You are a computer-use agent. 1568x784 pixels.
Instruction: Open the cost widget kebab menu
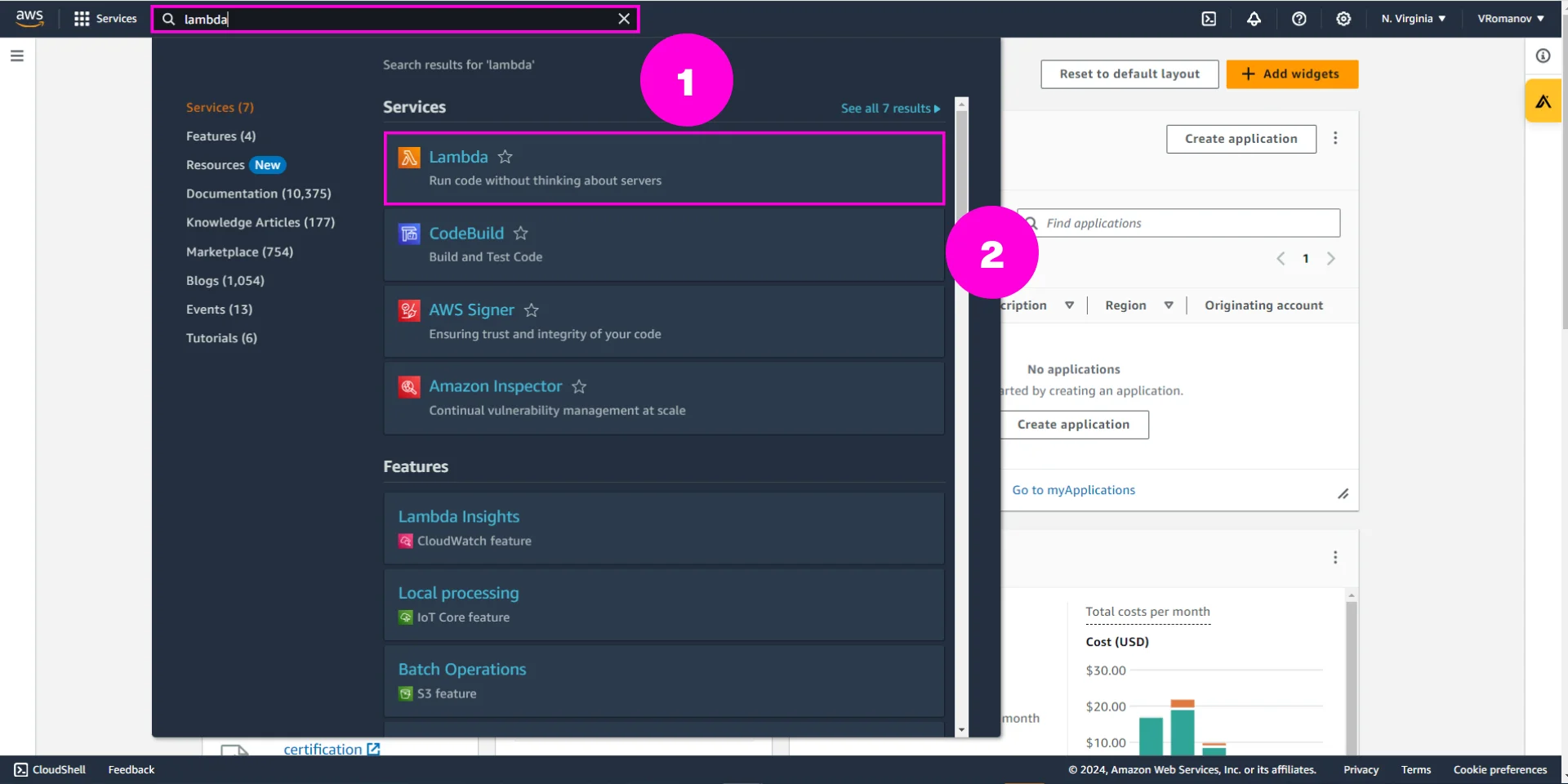coord(1335,557)
